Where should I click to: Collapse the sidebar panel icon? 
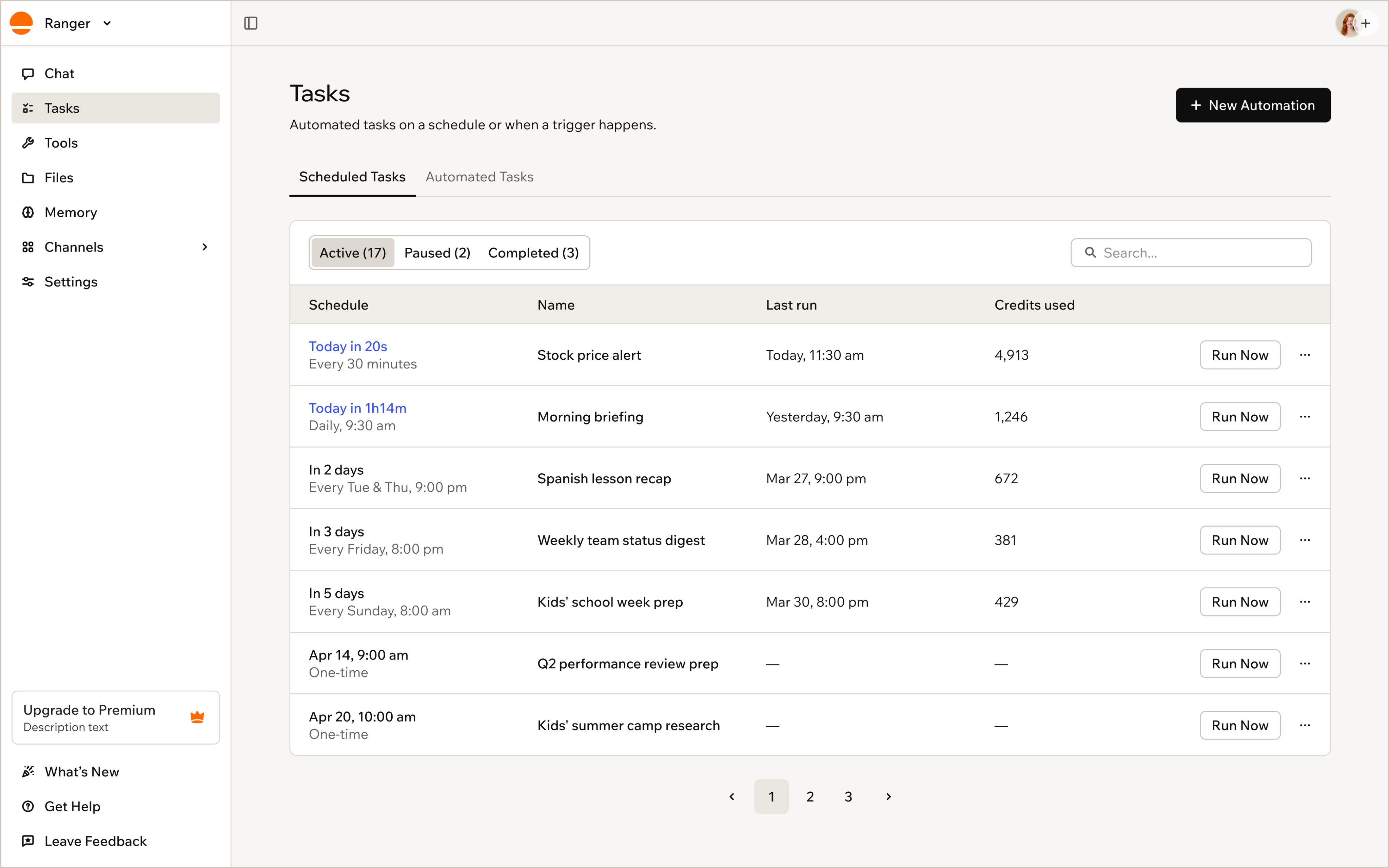(251, 23)
